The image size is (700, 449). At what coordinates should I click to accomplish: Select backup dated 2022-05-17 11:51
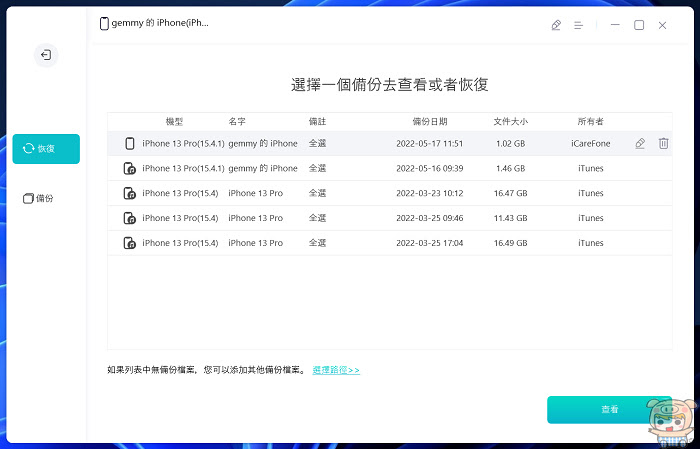[390, 143]
